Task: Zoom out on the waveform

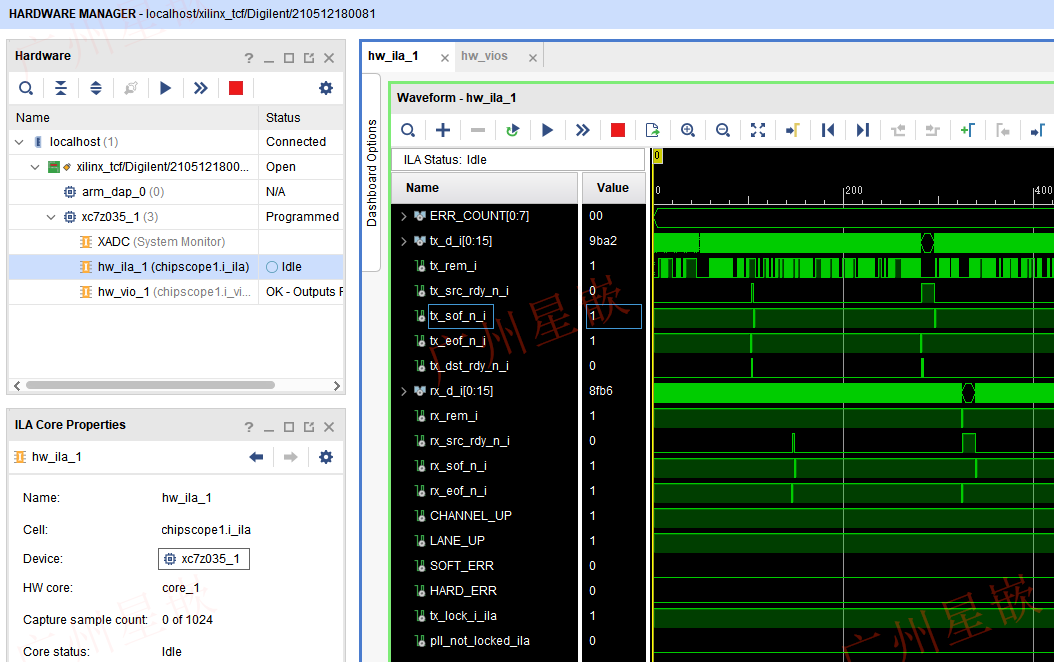Action: (723, 130)
